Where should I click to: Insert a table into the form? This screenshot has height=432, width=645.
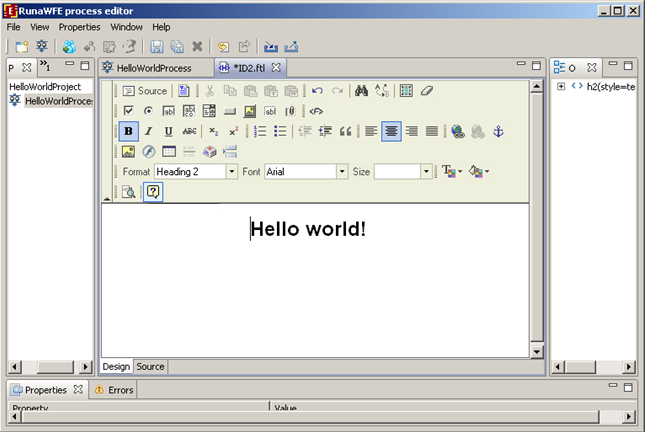pyautogui.click(x=169, y=152)
